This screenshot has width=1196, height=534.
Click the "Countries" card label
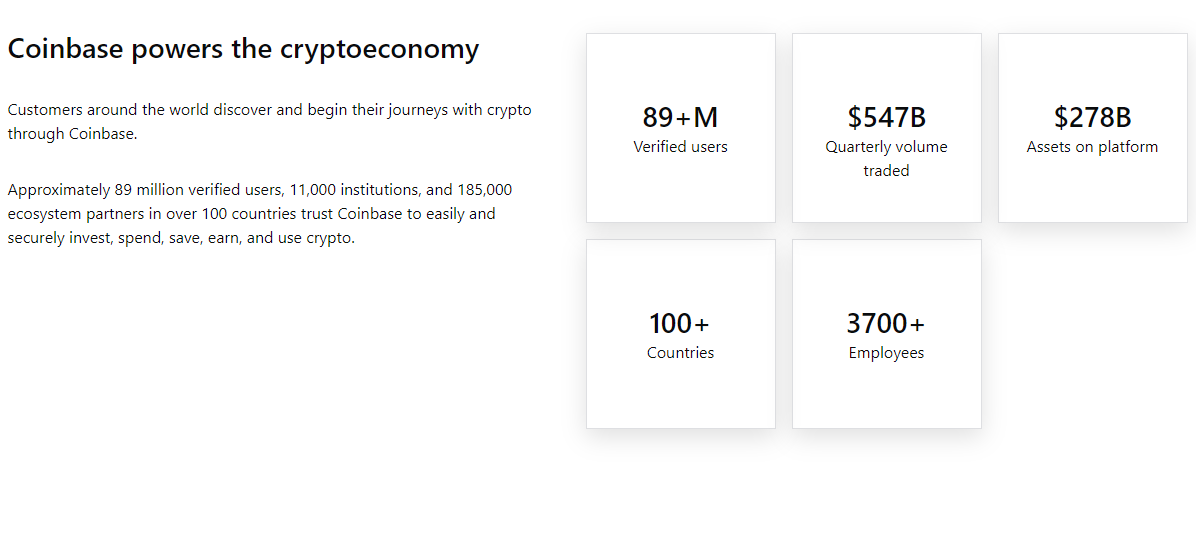tap(680, 353)
